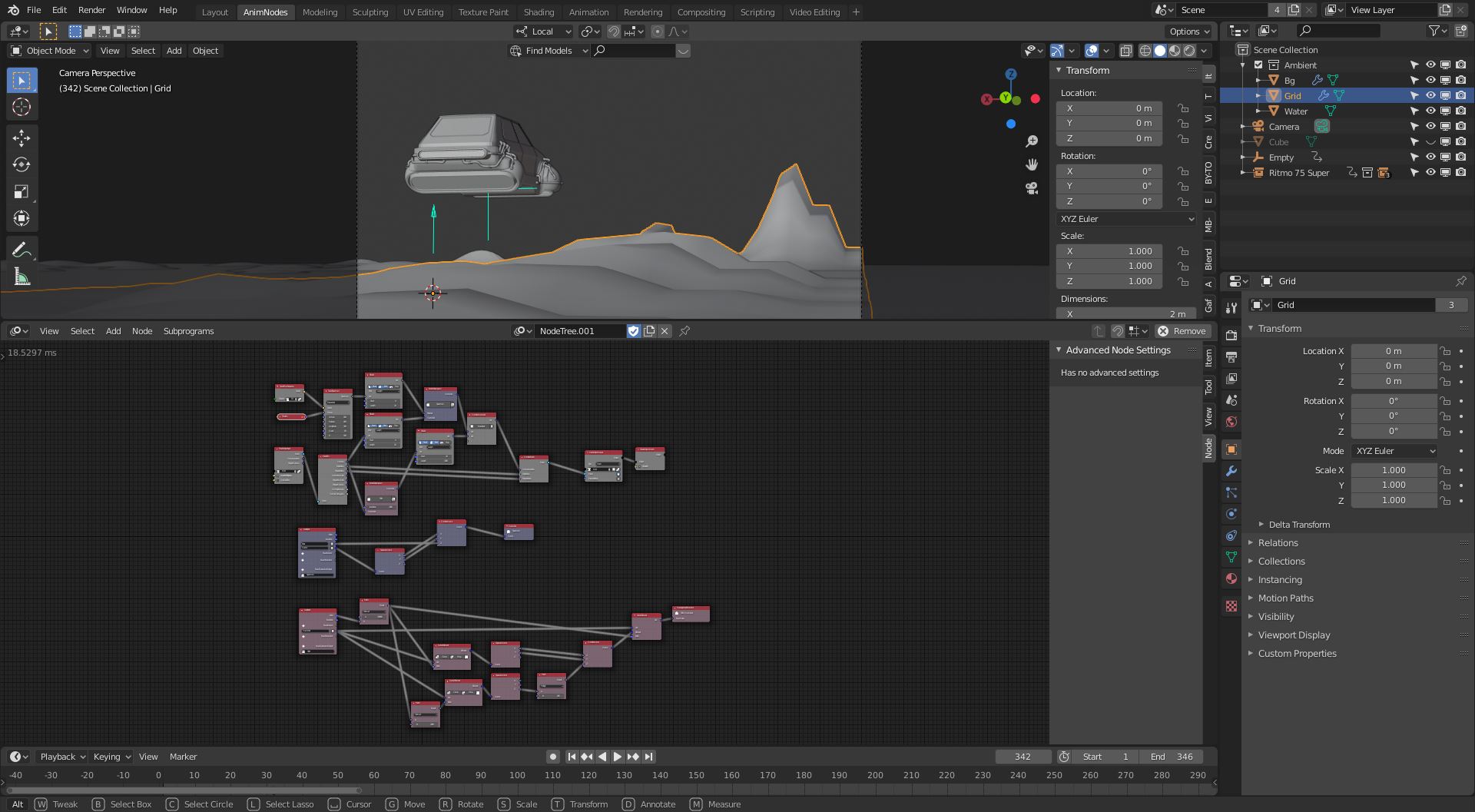Pin the NodeTree.001 node tree
Screen dimensions: 1475x812
click(x=684, y=331)
